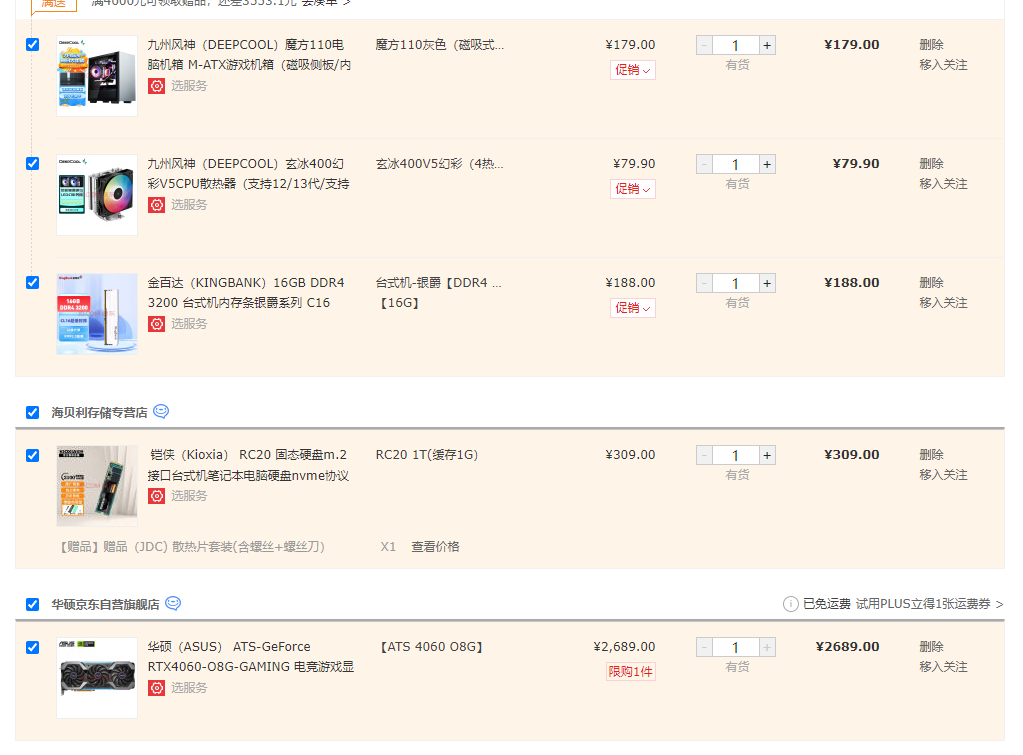Viewport: 1023px width, 755px height.
Task: Open the 海贝利存储专营店 store page
Action: click(x=99, y=412)
